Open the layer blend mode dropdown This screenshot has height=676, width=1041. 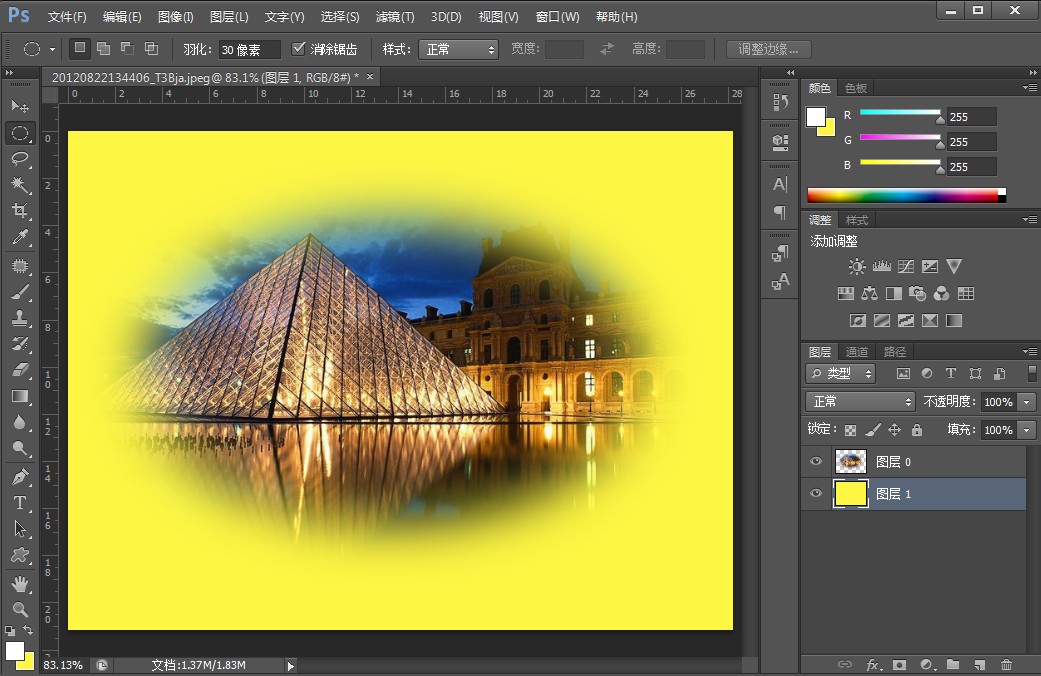pyautogui.click(x=860, y=401)
